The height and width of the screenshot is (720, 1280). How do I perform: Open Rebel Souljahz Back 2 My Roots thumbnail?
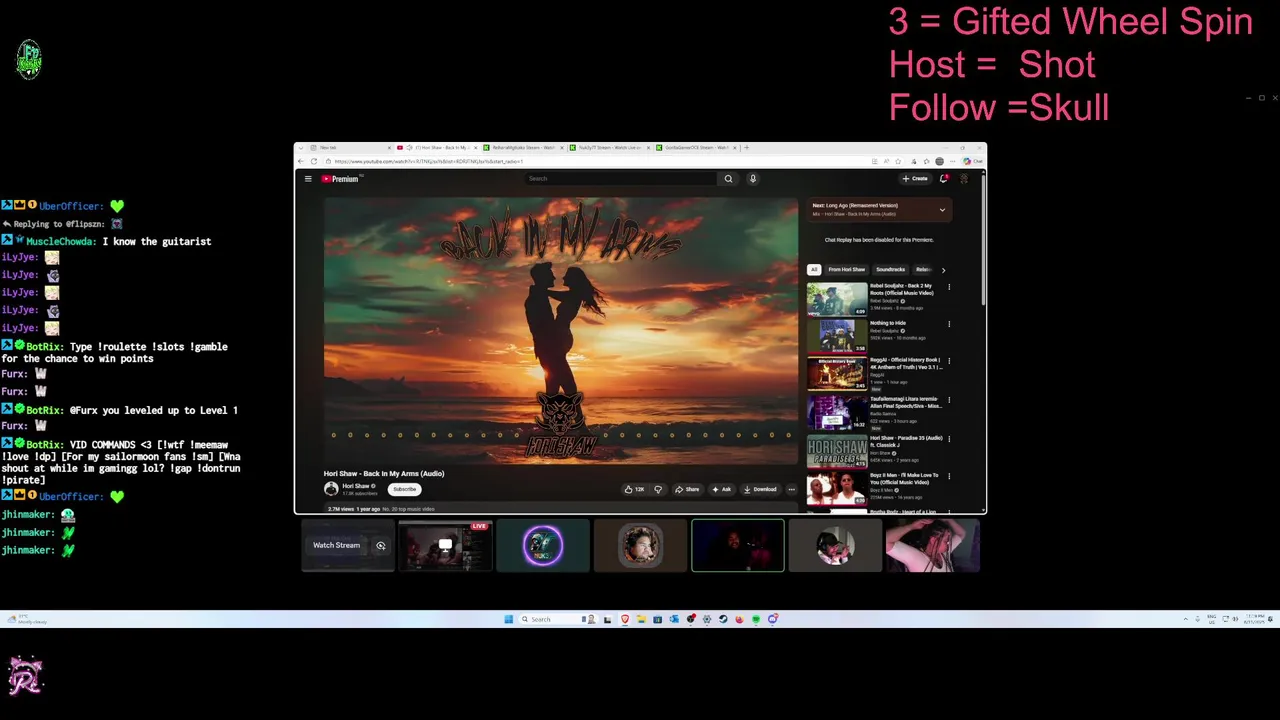[837, 299]
